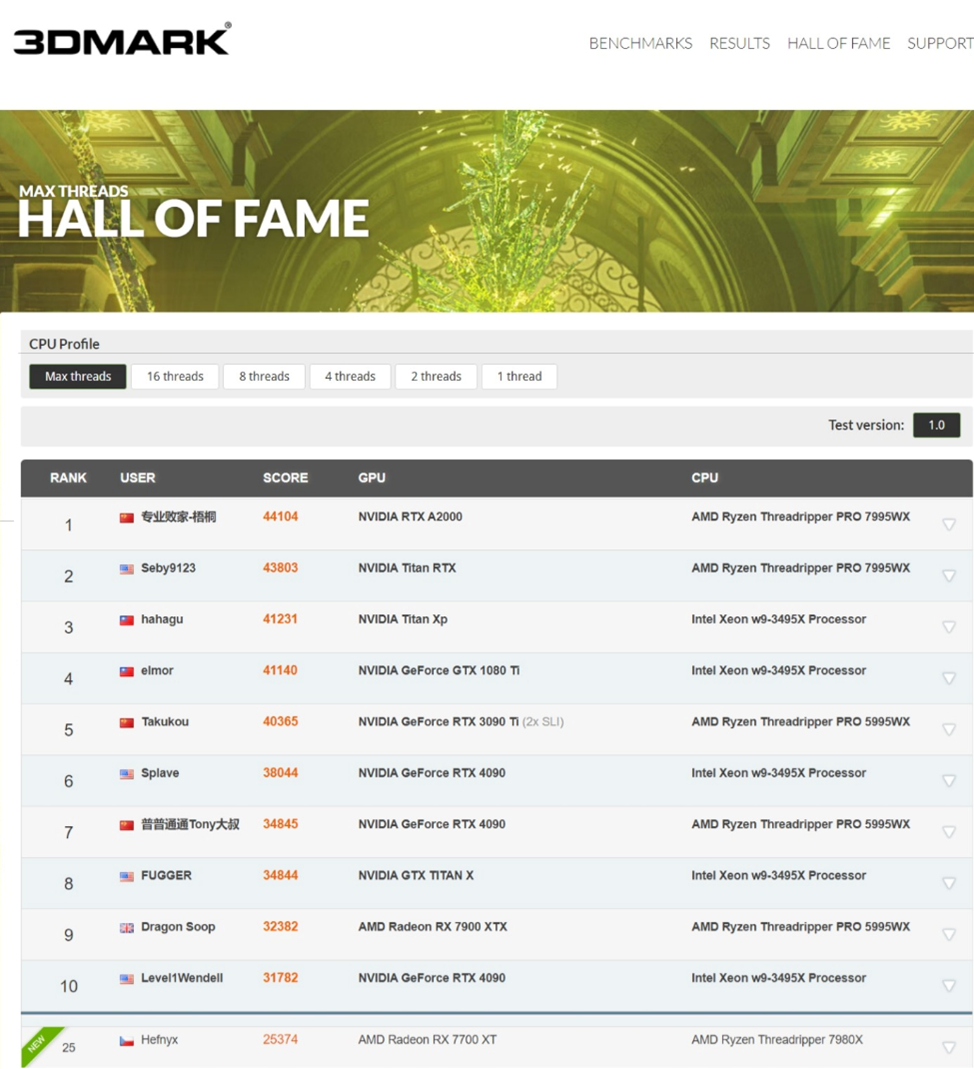Image resolution: width=974 pixels, height=1069 pixels.
Task: Click the China flag beside Takukou
Action: pos(127,722)
